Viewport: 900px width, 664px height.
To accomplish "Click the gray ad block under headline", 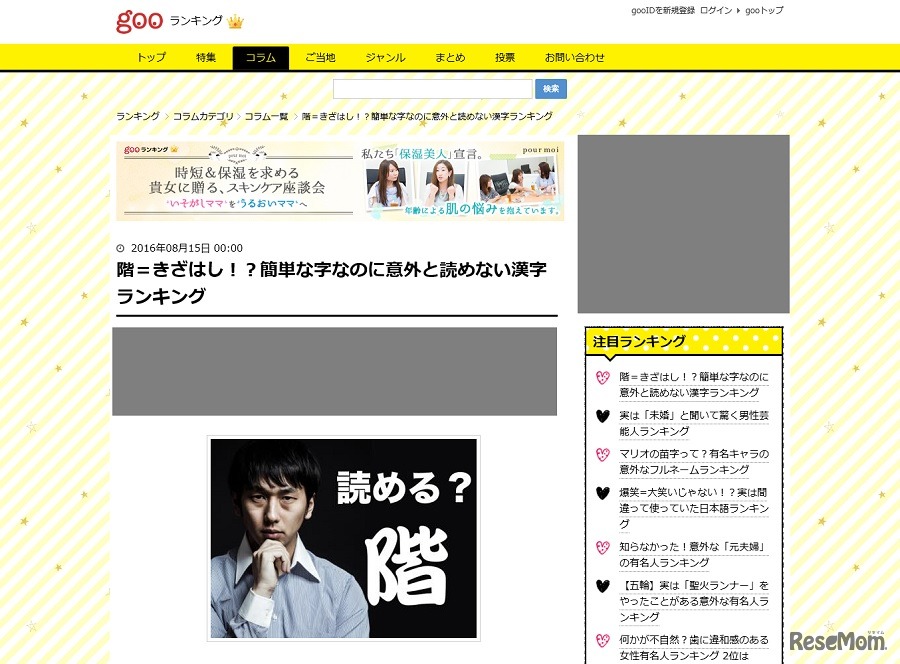I will click(334, 371).
